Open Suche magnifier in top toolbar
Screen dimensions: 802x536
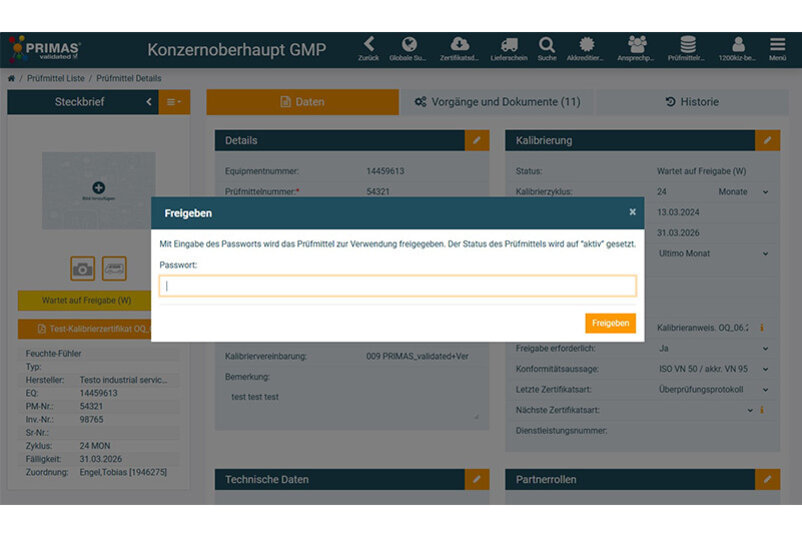[x=546, y=44]
